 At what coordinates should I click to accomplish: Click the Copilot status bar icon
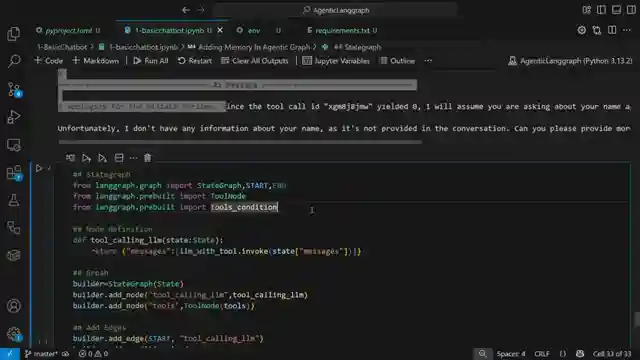[580, 354]
